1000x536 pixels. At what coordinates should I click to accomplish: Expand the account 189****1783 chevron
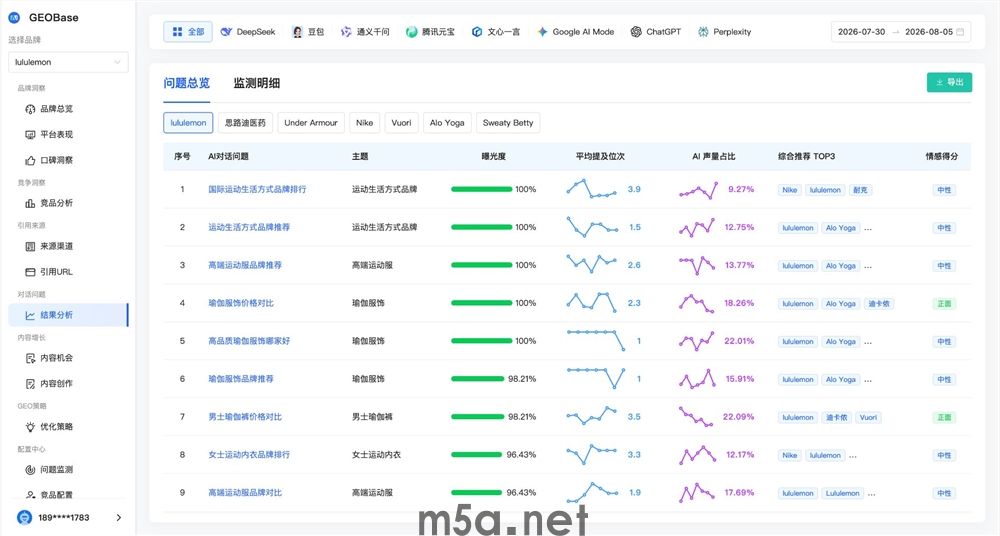[119, 517]
